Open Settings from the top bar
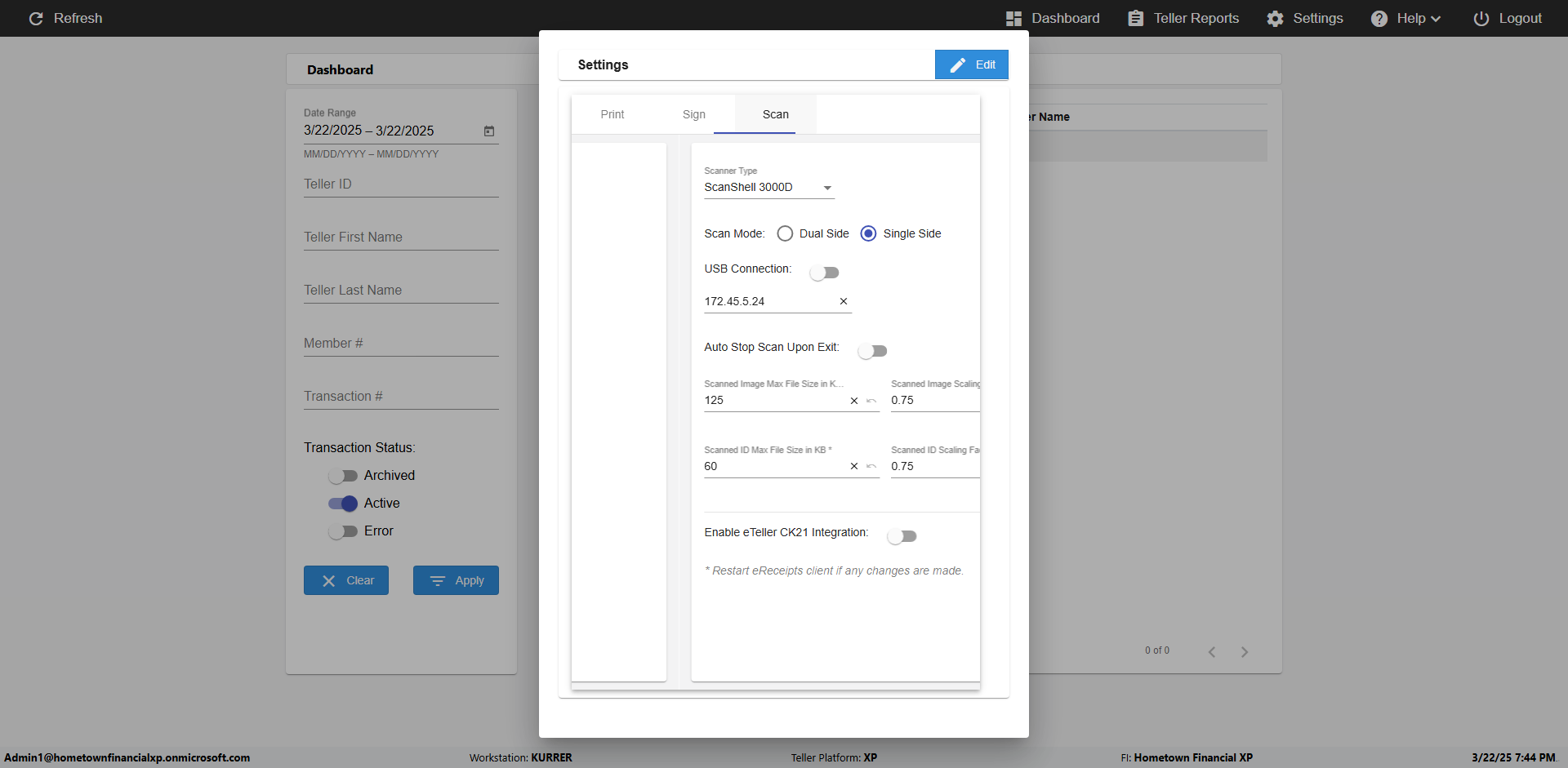 coord(1305,19)
